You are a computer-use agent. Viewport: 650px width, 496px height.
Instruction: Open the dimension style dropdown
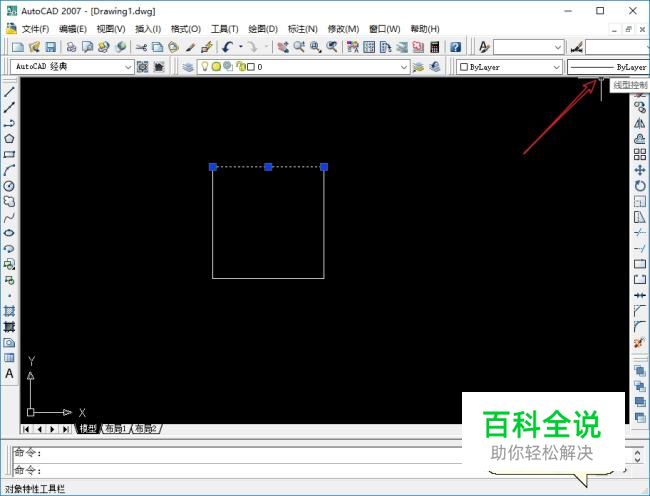coord(617,47)
